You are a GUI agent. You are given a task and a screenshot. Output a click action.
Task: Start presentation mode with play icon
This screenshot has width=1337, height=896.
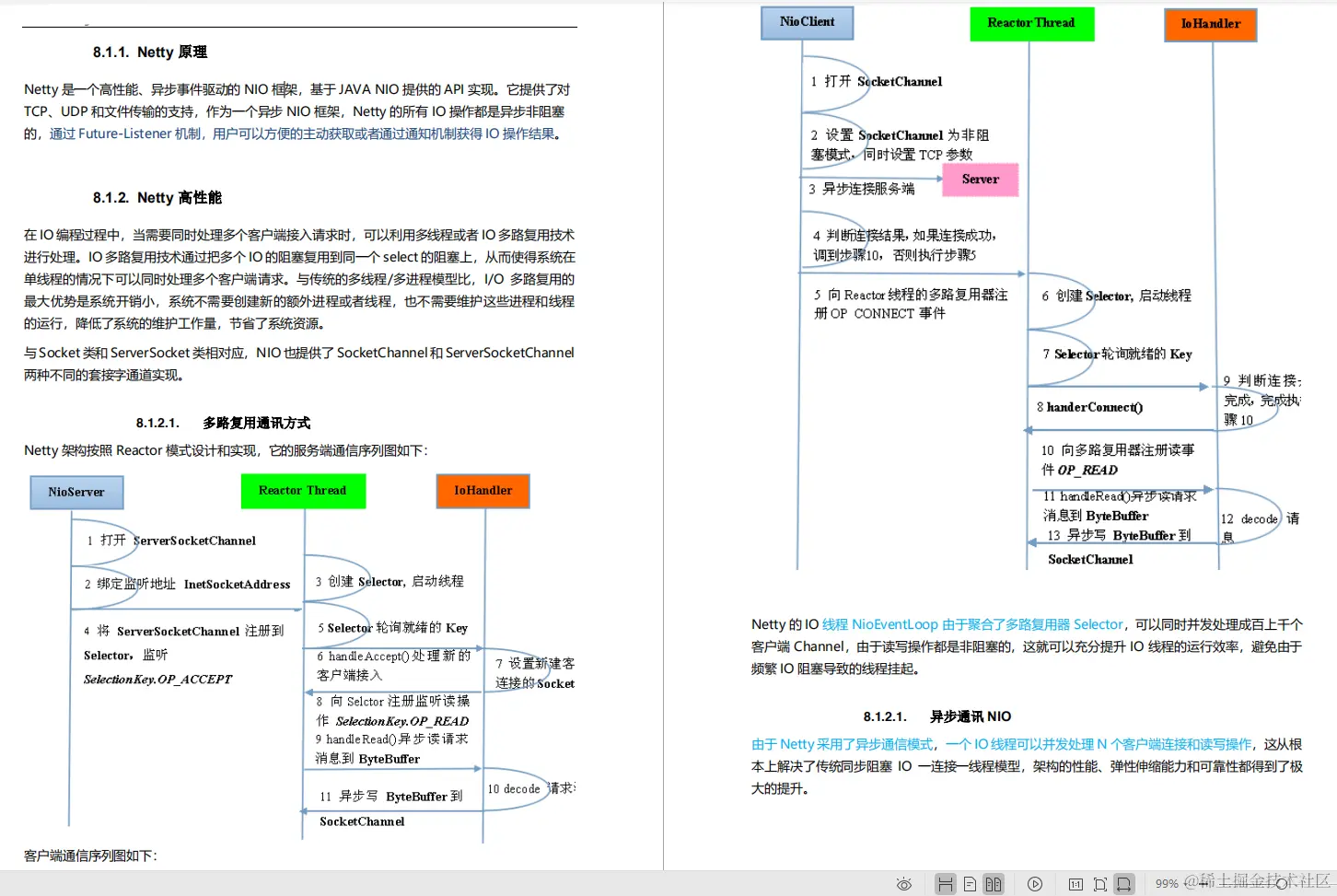pos(1036,883)
